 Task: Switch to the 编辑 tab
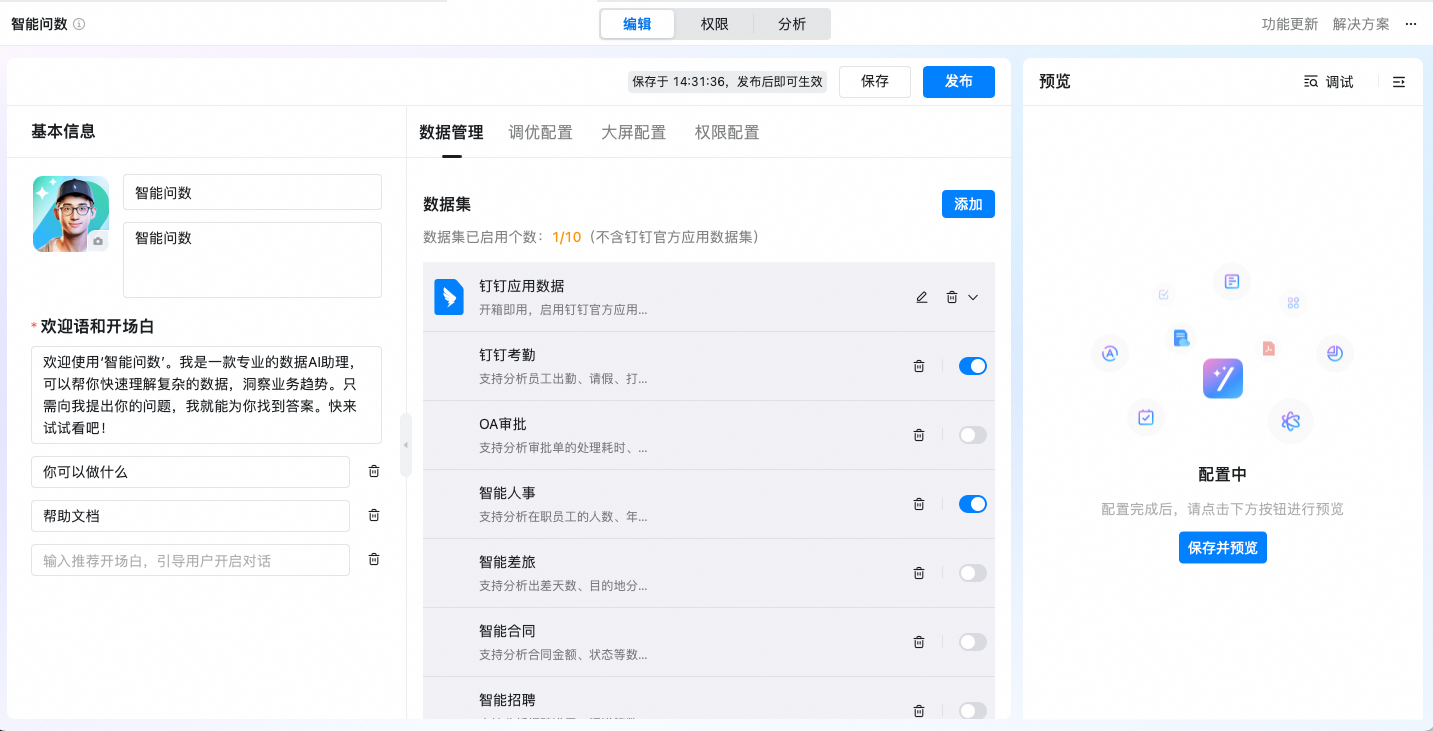[637, 24]
